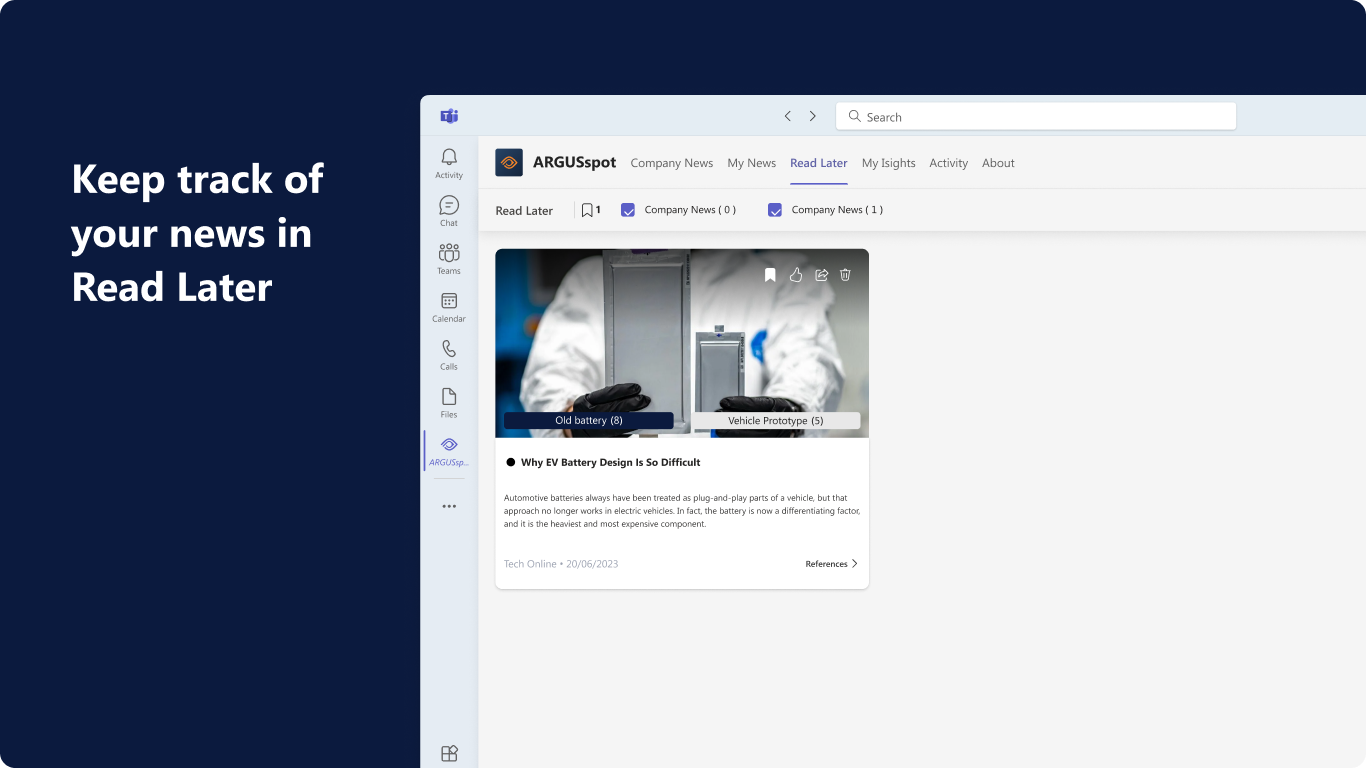
Task: Open Files in the sidebar
Action: (449, 403)
